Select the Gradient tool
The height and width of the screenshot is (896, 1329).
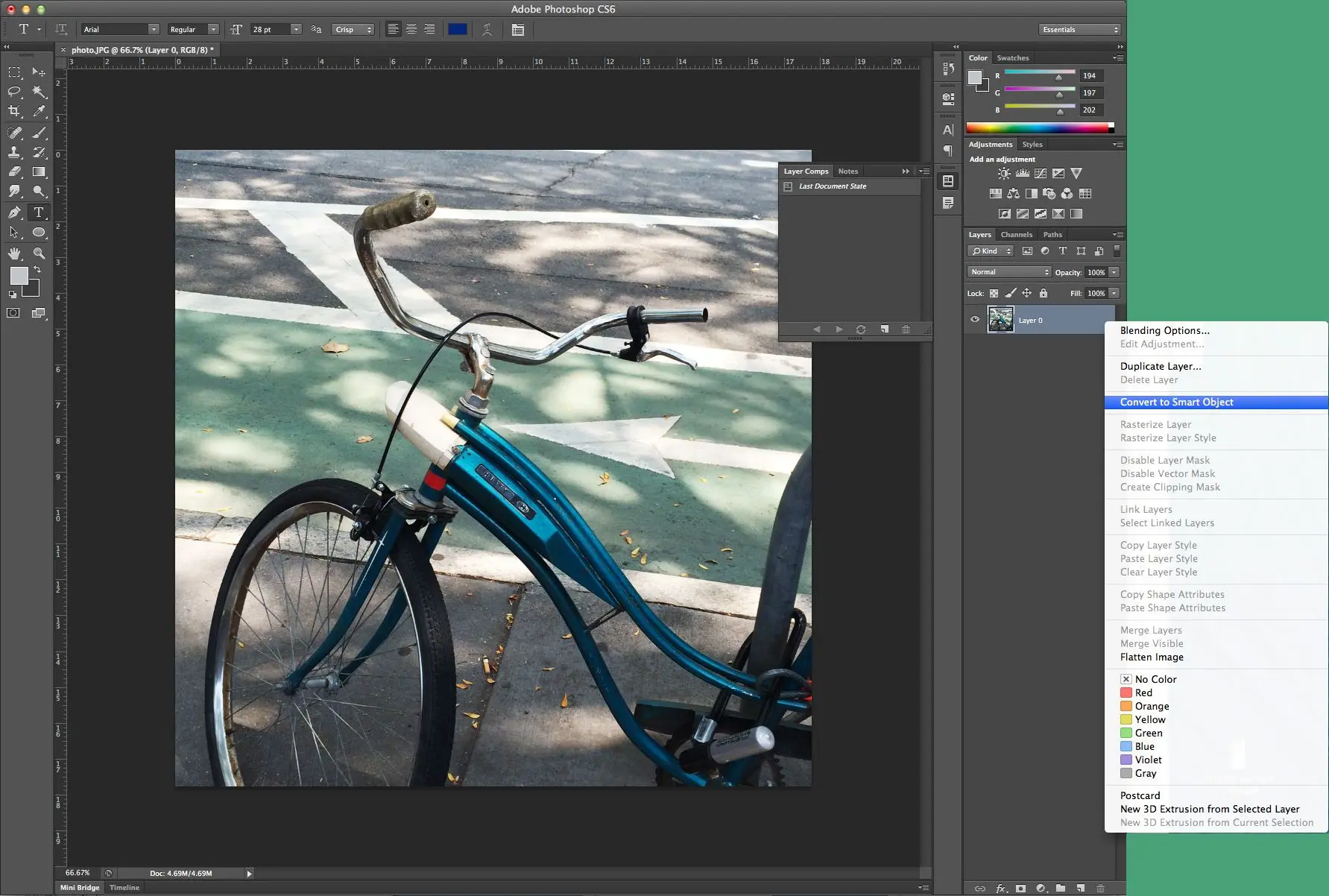click(x=39, y=171)
